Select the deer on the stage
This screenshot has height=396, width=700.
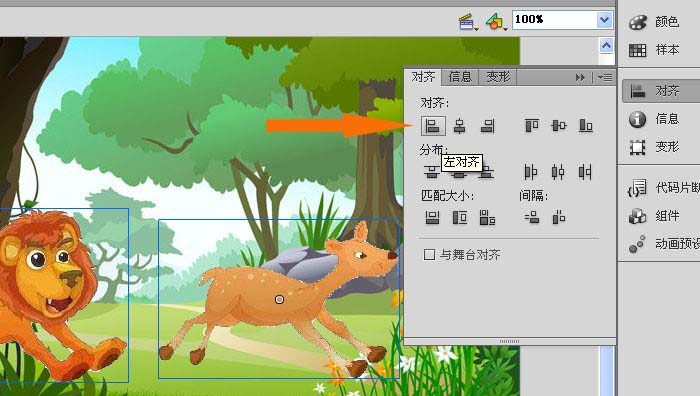pos(279,299)
